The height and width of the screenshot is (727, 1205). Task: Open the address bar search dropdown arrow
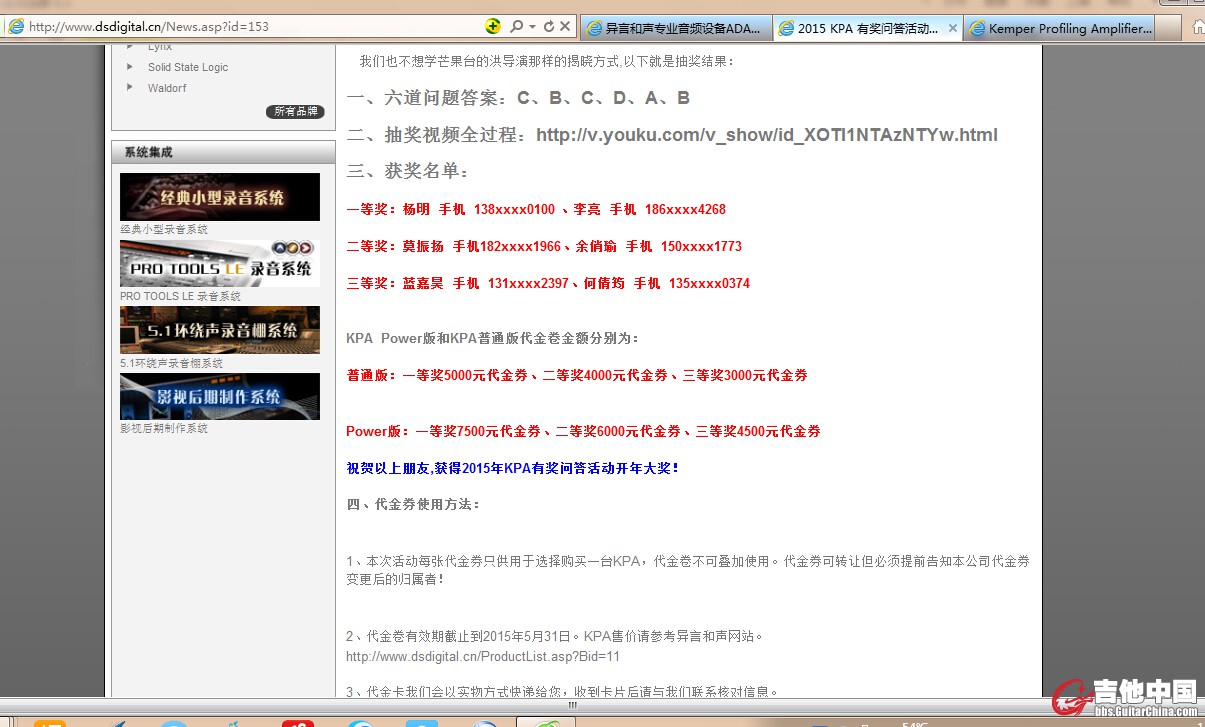[533, 27]
